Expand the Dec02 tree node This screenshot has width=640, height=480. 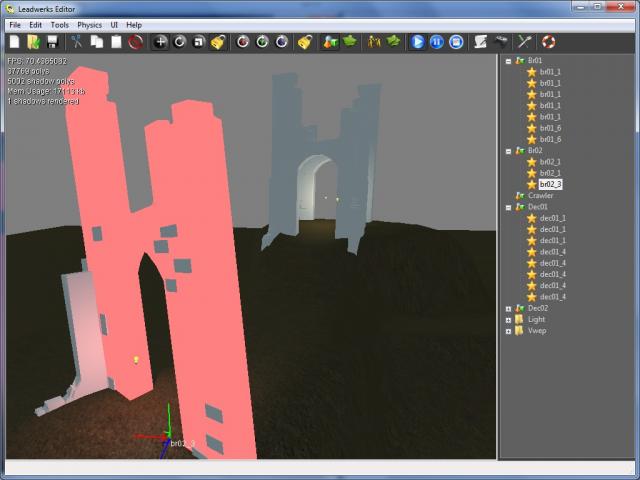(508, 308)
